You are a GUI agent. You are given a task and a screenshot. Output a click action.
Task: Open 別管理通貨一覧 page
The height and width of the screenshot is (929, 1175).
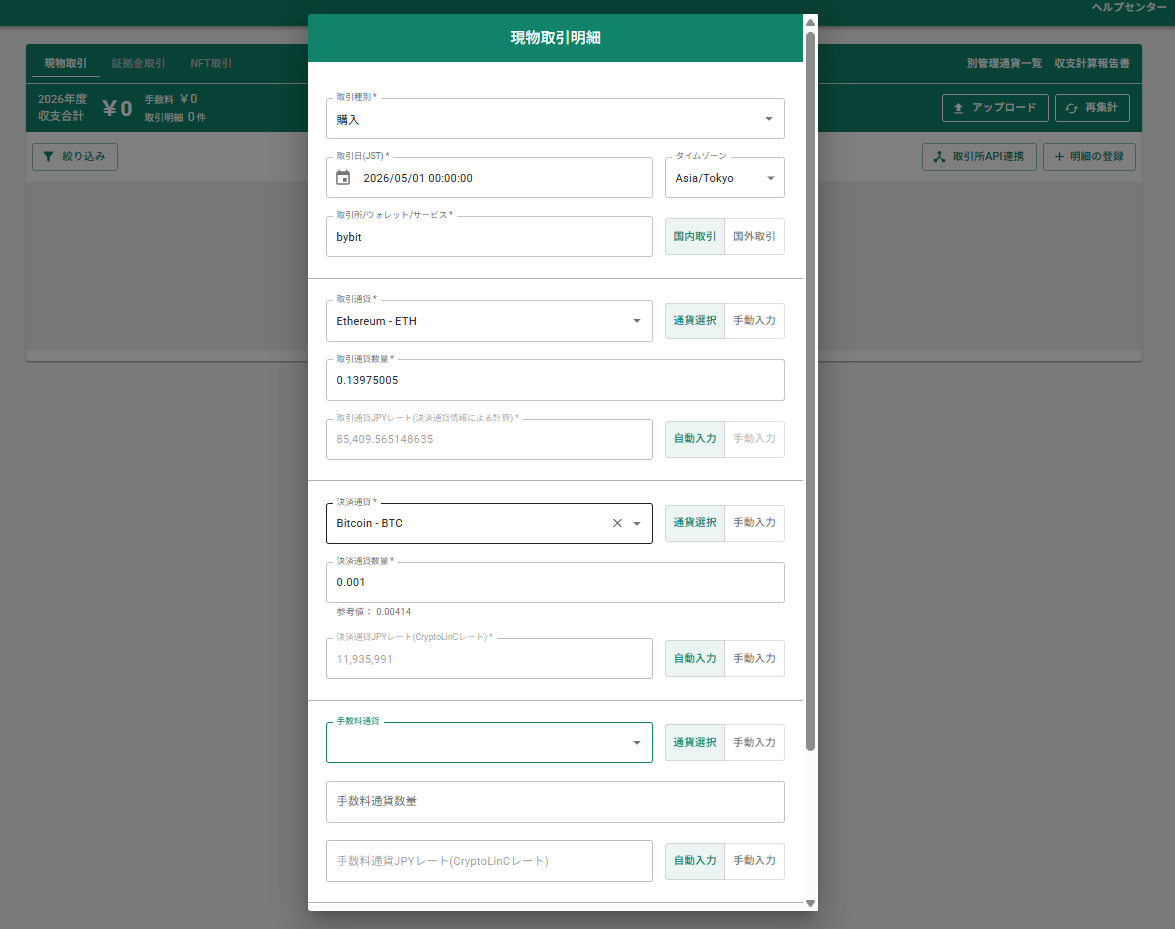[x=1004, y=64]
